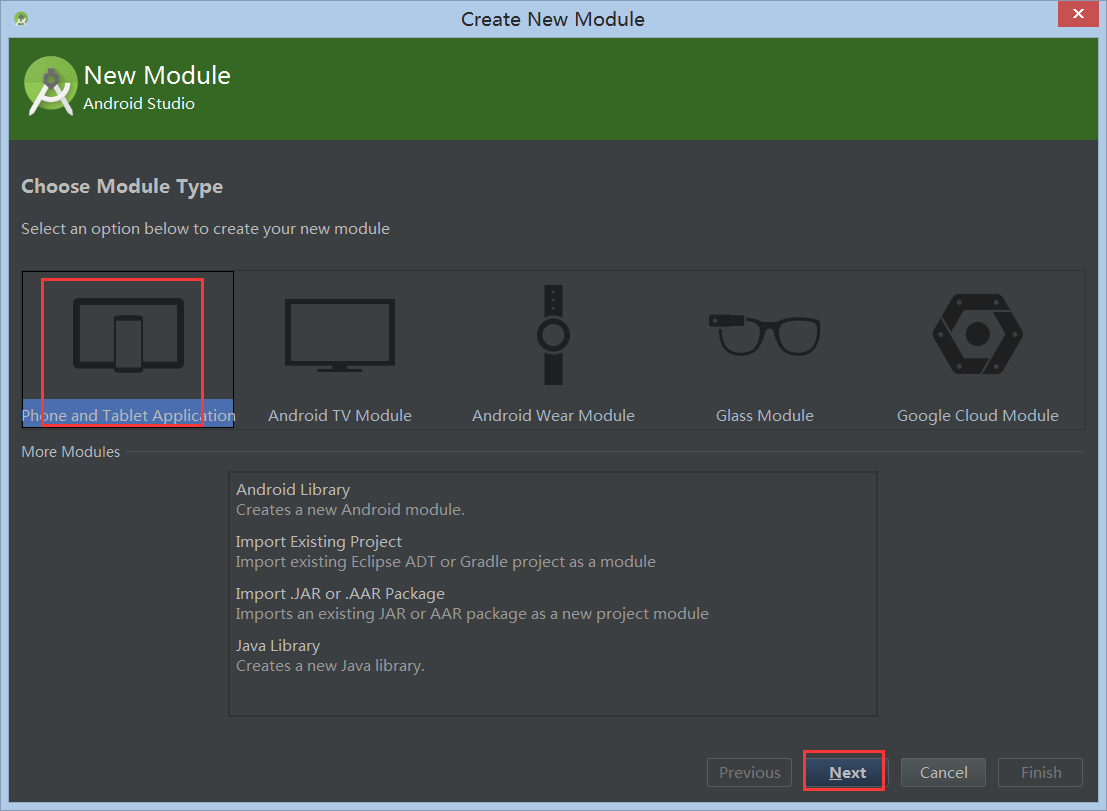Click the Finish button
This screenshot has height=811, width=1107.
[1041, 772]
